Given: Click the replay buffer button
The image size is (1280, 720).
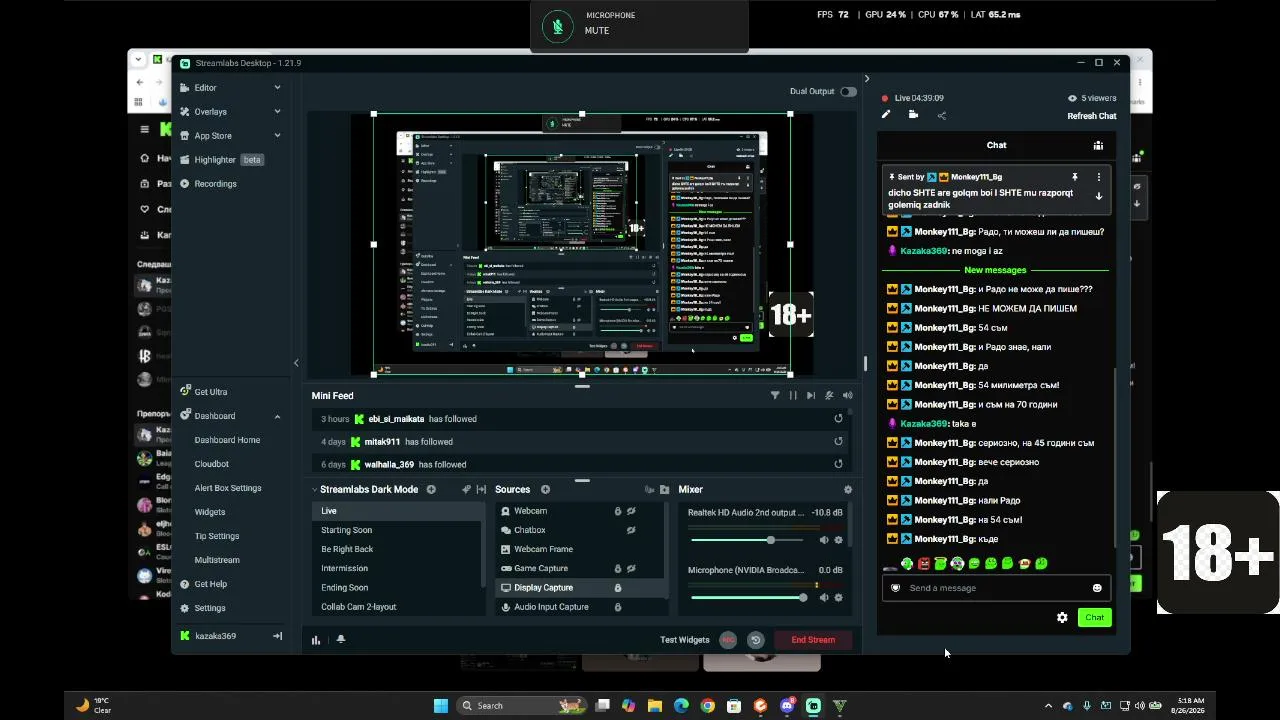Looking at the screenshot, I should [756, 640].
